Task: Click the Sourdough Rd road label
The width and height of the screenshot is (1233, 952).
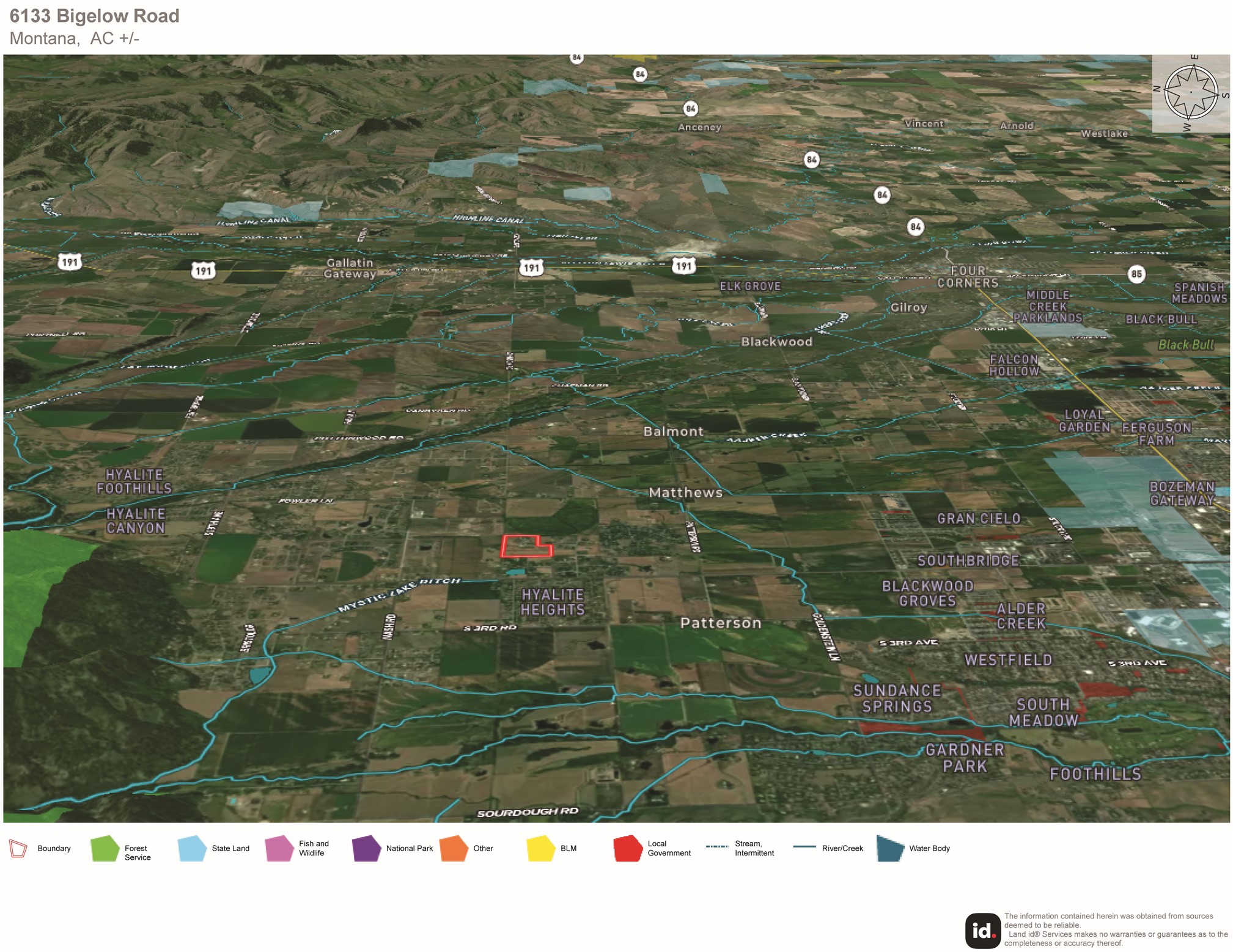Action: [527, 813]
